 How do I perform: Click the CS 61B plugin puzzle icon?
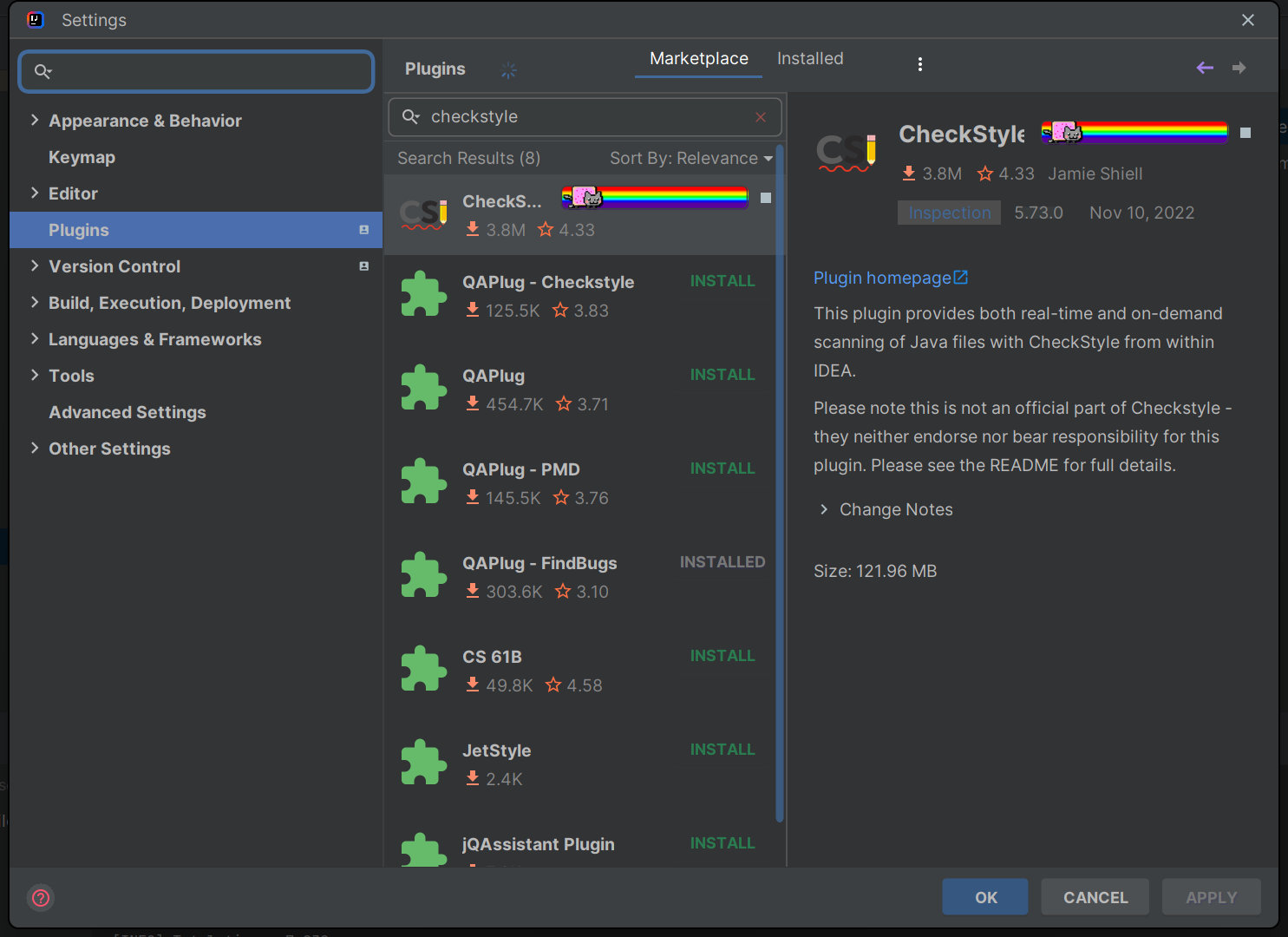coord(423,670)
